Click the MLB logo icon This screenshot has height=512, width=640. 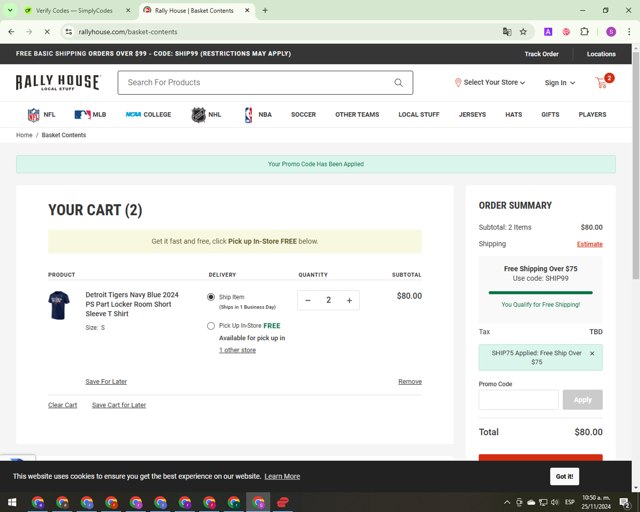click(x=82, y=115)
